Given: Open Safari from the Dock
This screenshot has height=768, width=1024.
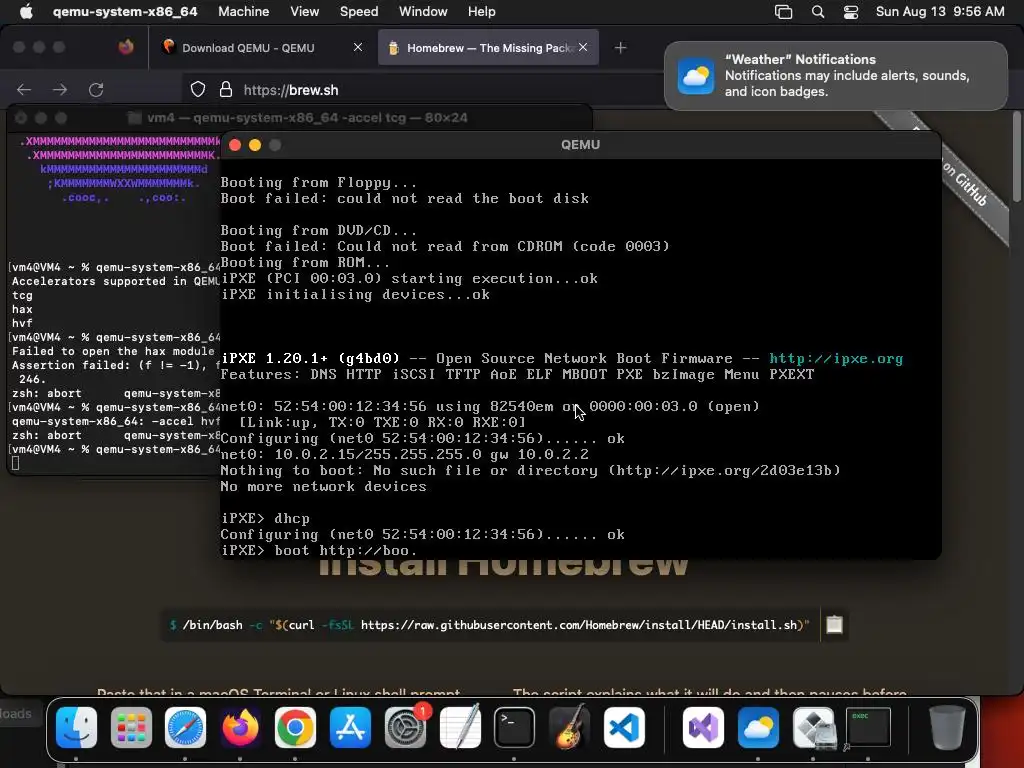Looking at the screenshot, I should (185, 727).
